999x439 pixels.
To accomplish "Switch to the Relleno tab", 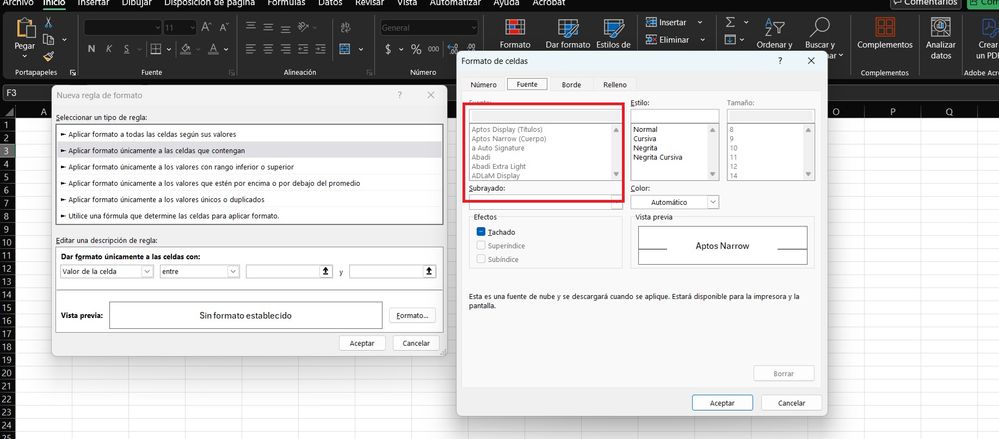I will coord(614,85).
